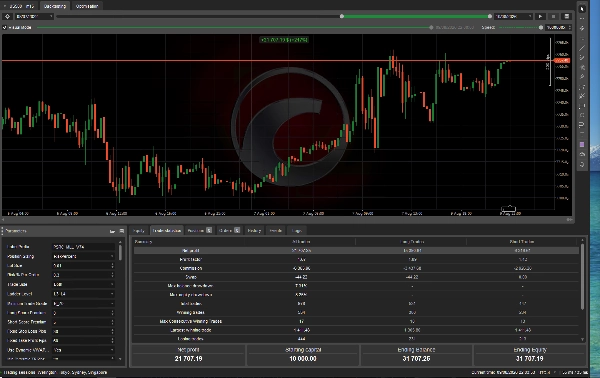Select the Commission row

pyautogui.click(x=356, y=268)
